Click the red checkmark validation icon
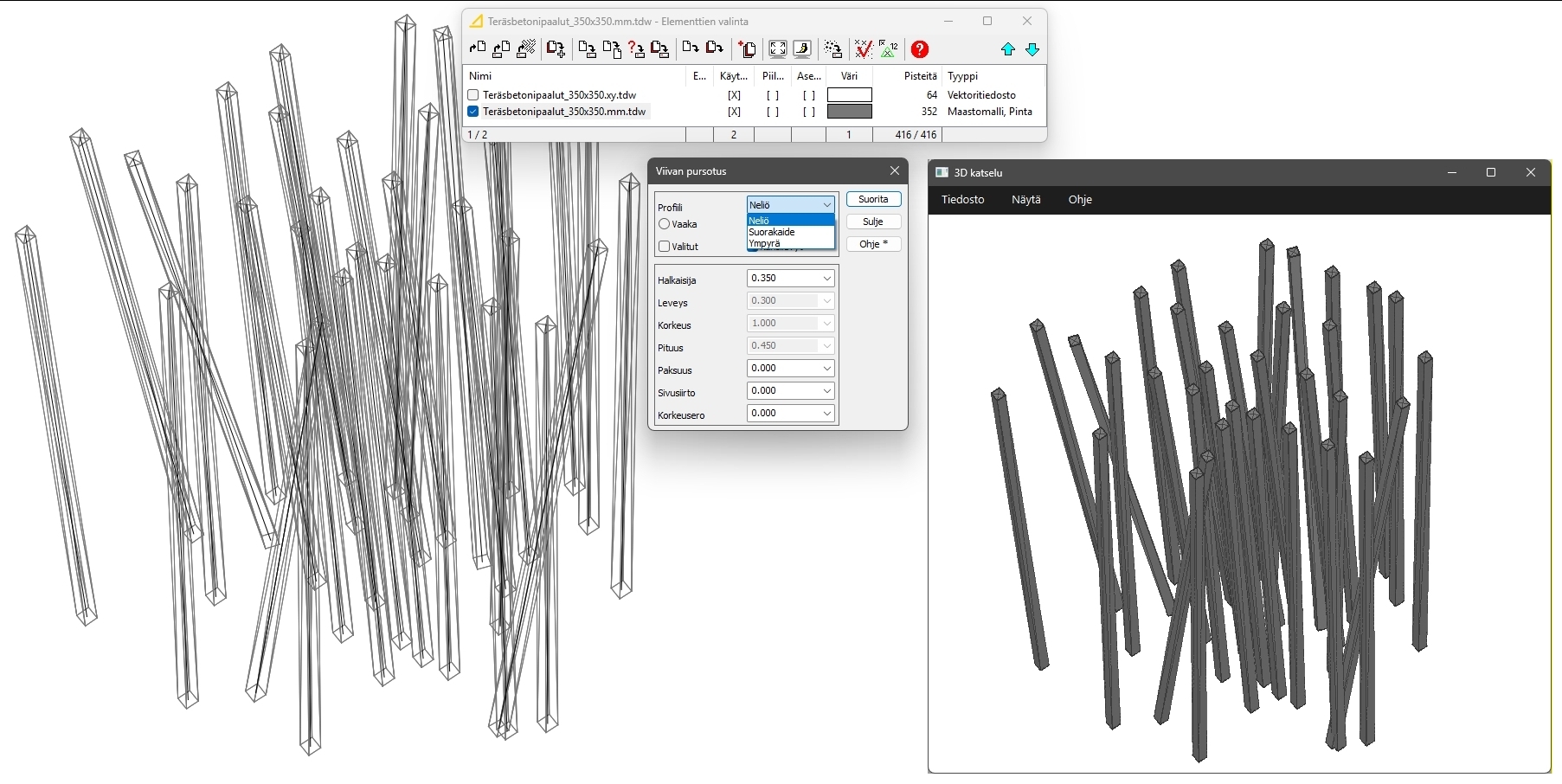The width and height of the screenshot is (1562, 784). pos(863,49)
